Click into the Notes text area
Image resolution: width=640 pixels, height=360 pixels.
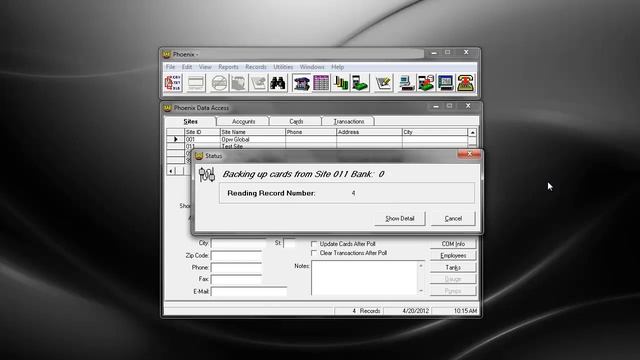364,278
